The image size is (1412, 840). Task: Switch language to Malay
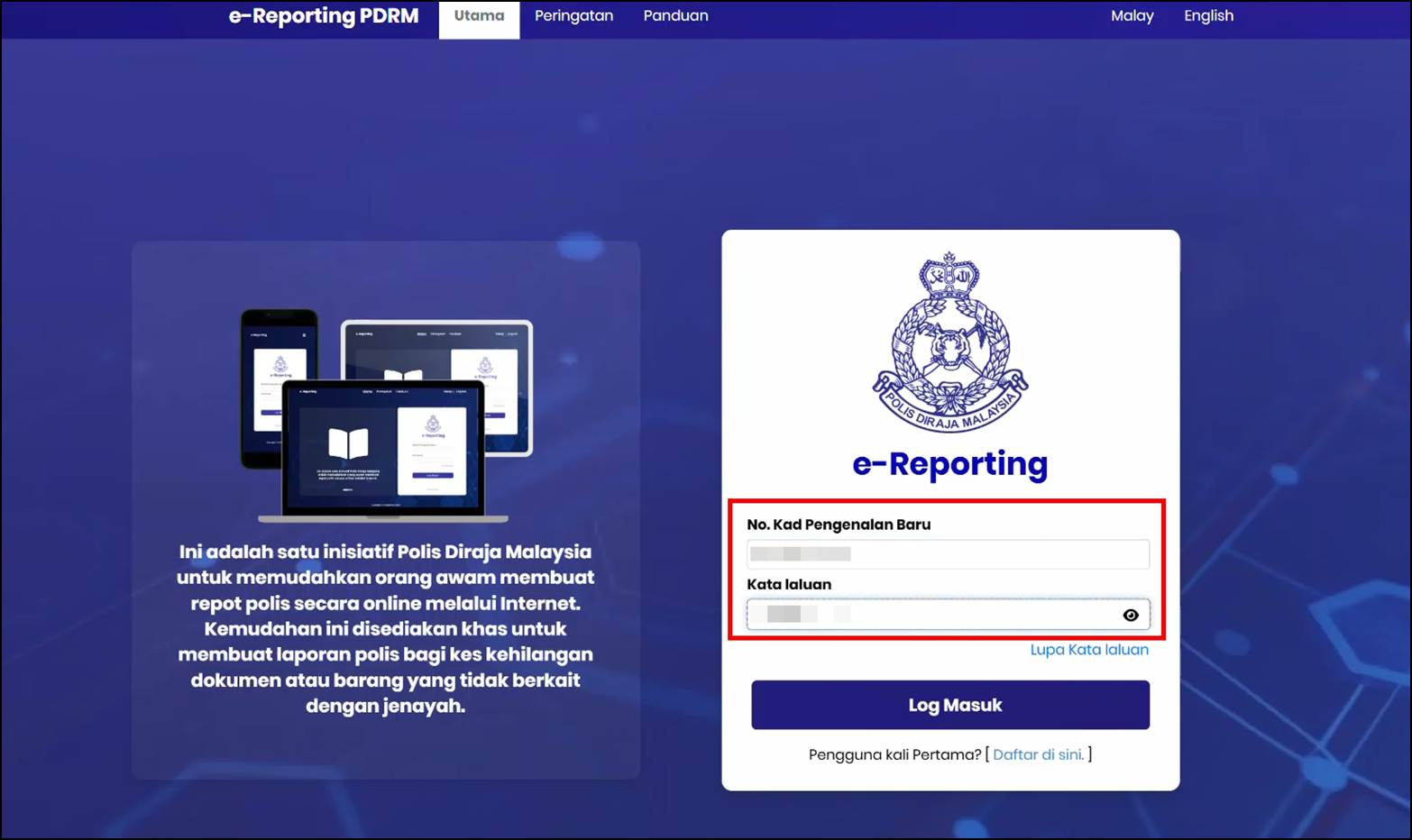[1132, 16]
